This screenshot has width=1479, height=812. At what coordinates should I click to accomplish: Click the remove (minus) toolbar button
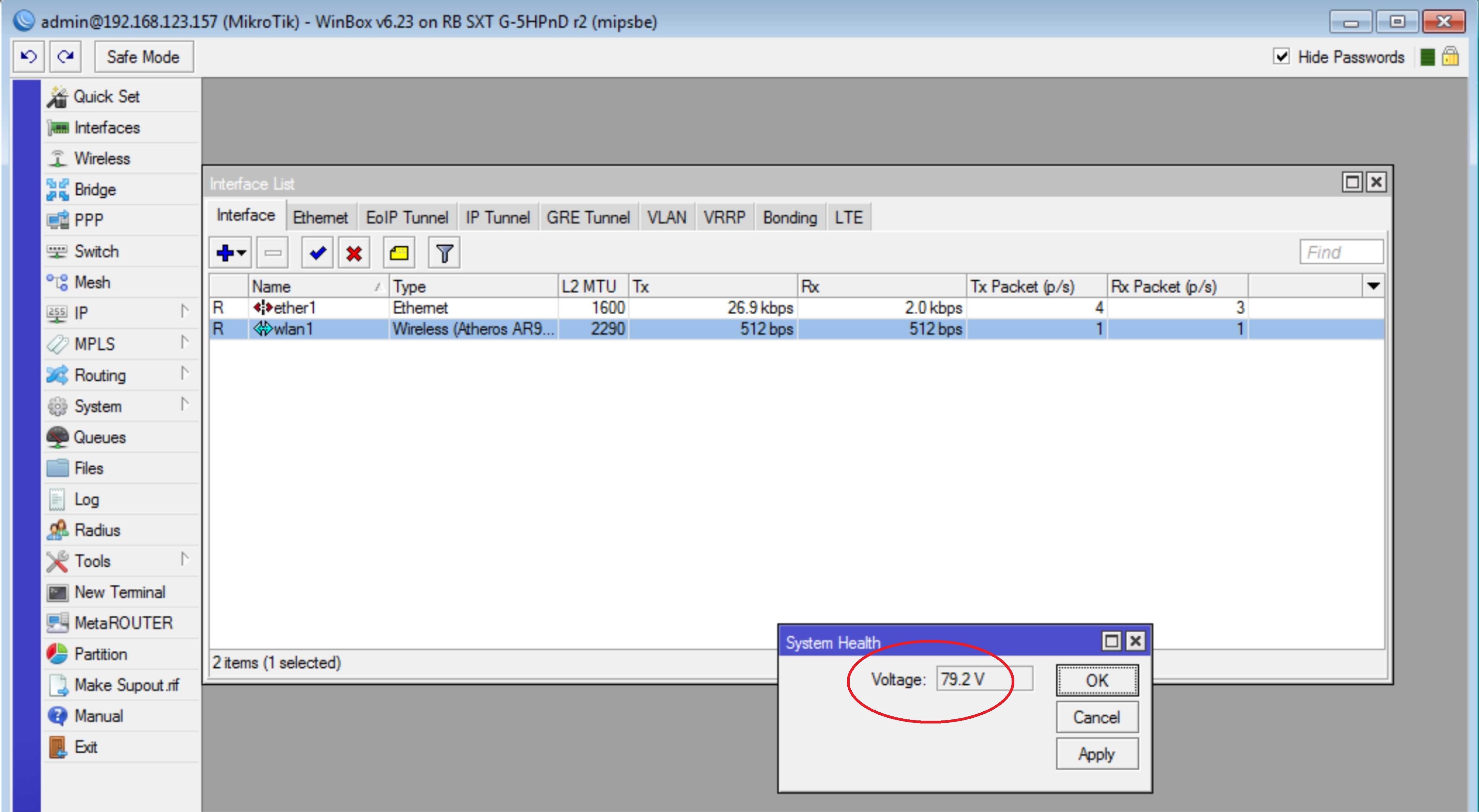click(x=273, y=252)
